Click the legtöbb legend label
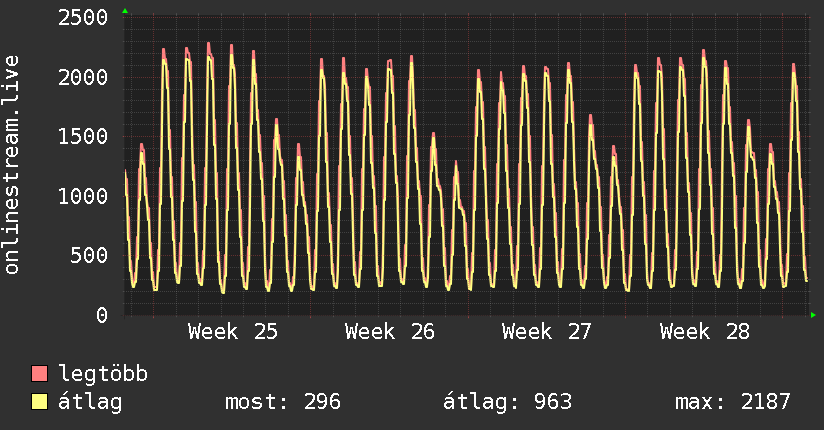 (103, 374)
